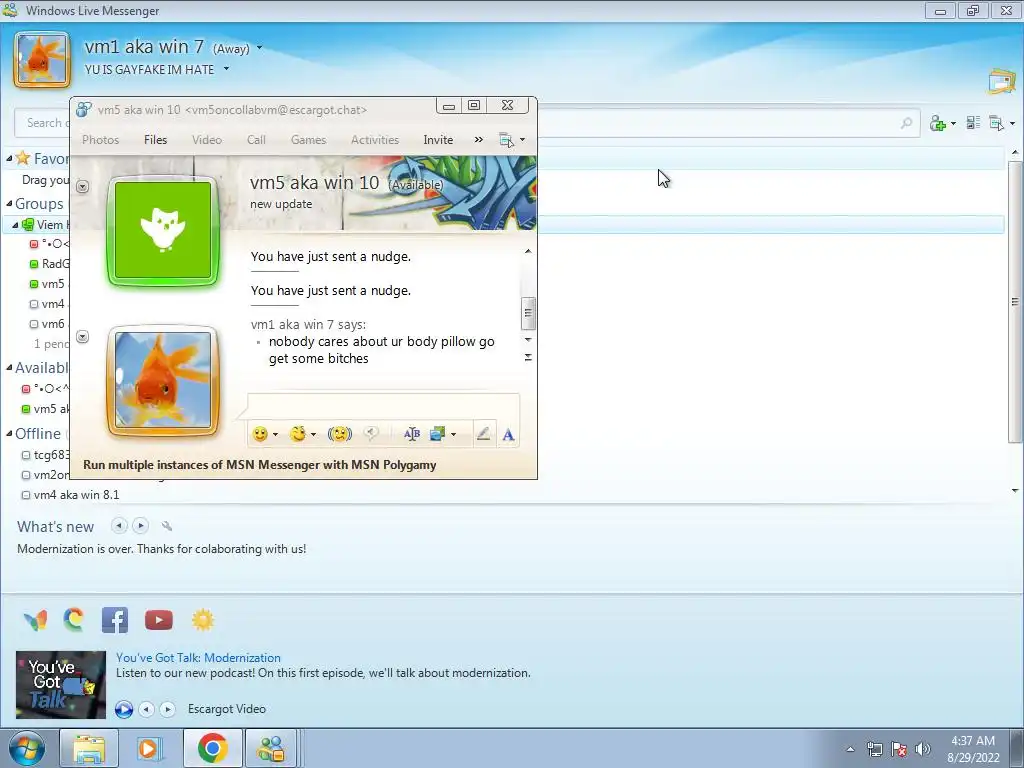Click the search magnifier icon in contact search

pos(906,123)
